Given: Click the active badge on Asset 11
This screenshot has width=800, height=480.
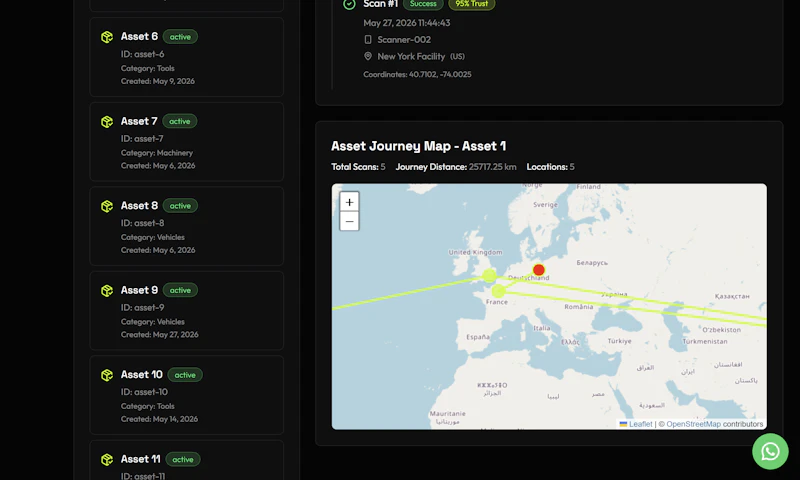Looking at the screenshot, I should (x=183, y=460).
